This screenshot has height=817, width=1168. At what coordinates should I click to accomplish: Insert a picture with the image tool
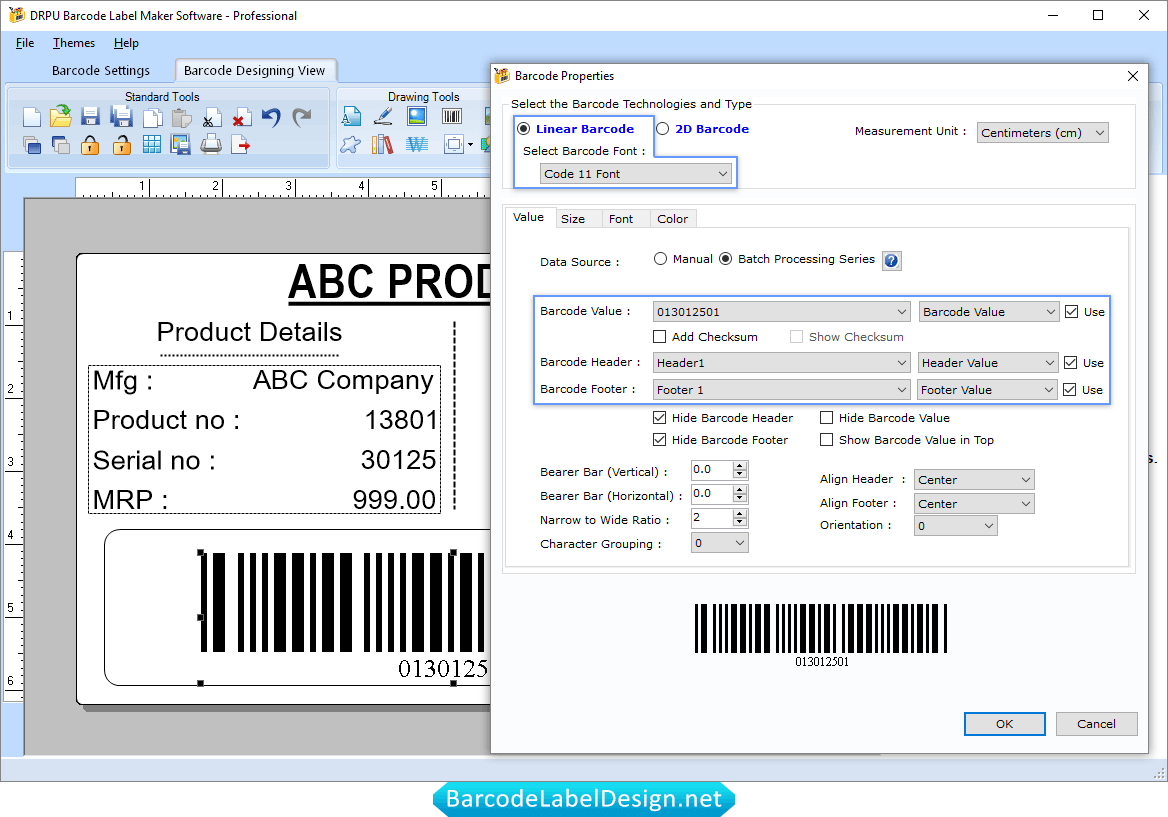(416, 116)
